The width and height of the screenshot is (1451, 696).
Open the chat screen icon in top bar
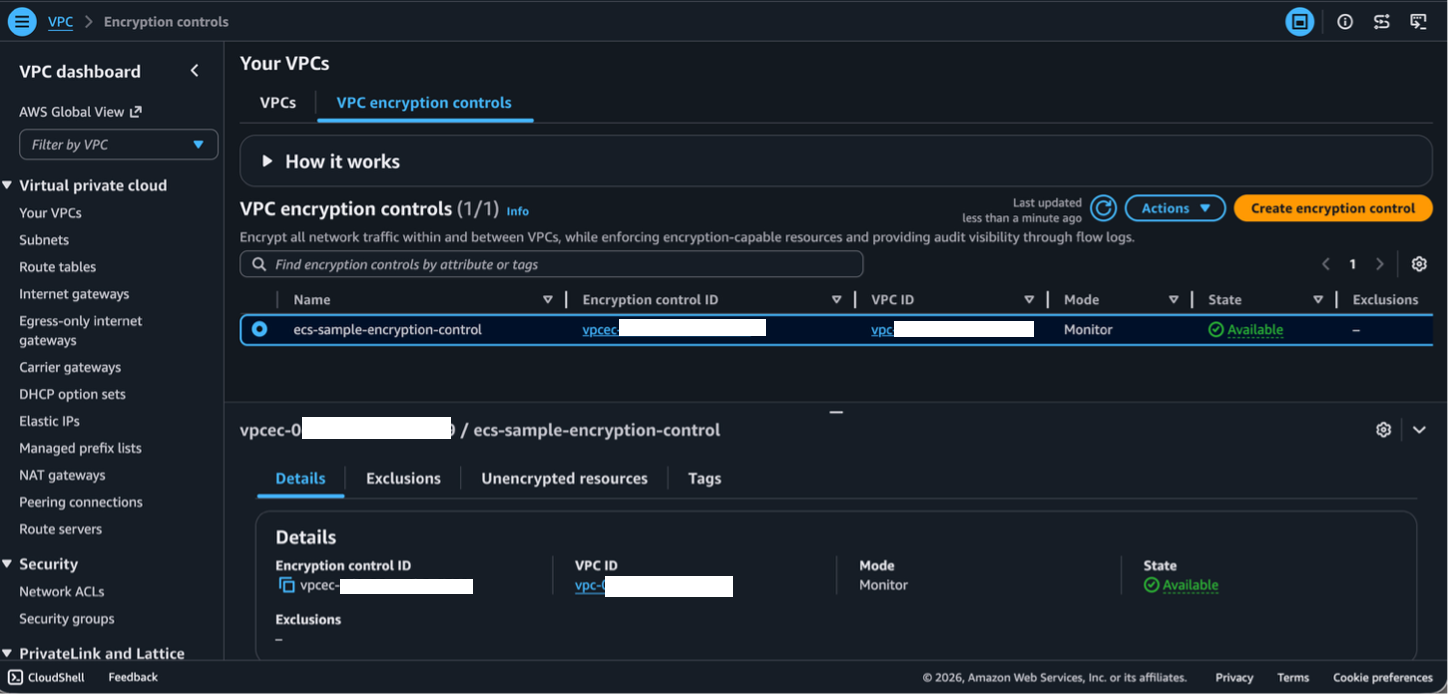1418,22
